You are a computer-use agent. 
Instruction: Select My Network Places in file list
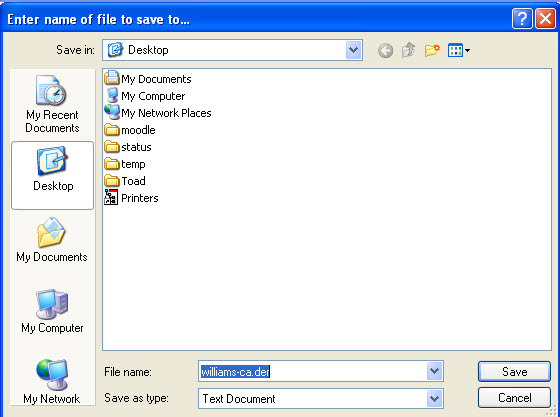pos(158,113)
